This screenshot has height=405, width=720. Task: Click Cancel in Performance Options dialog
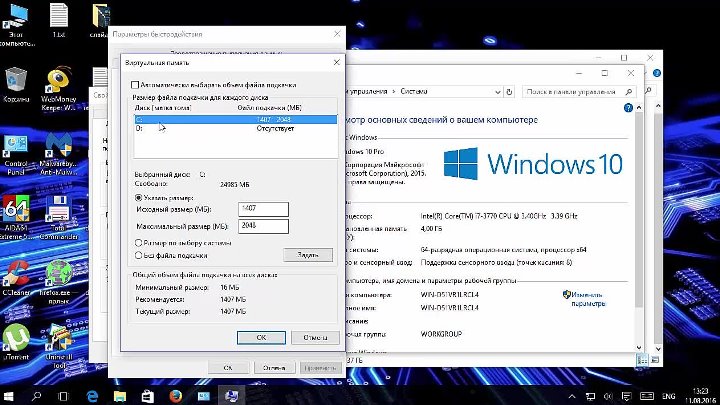click(x=274, y=368)
